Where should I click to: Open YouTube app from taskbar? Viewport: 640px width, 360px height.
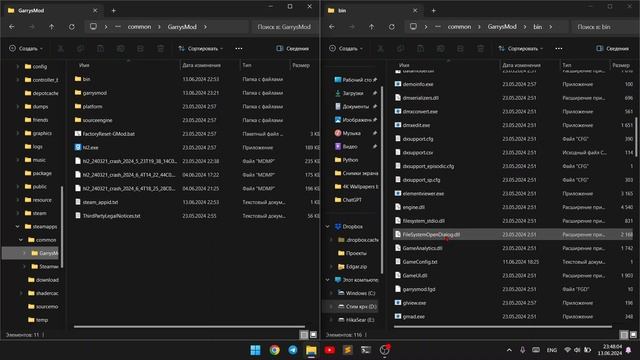[x=329, y=350]
